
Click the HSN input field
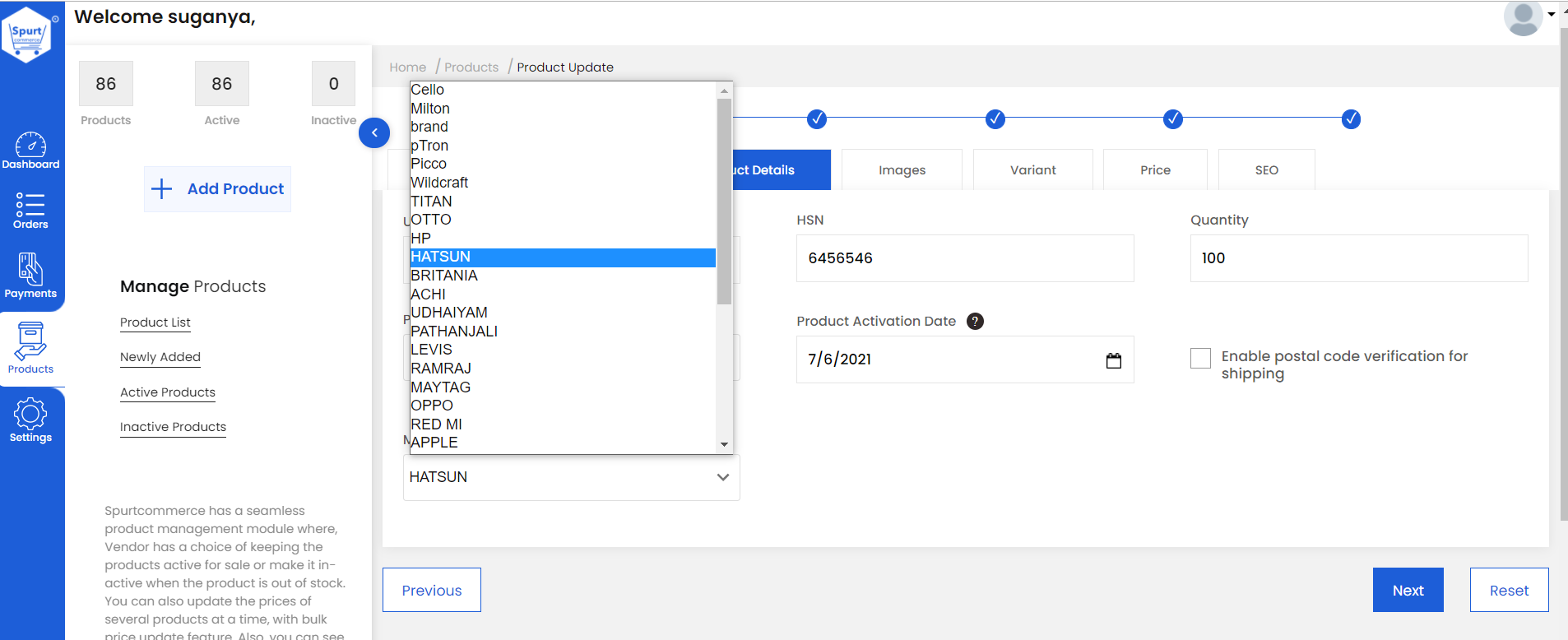coord(965,258)
